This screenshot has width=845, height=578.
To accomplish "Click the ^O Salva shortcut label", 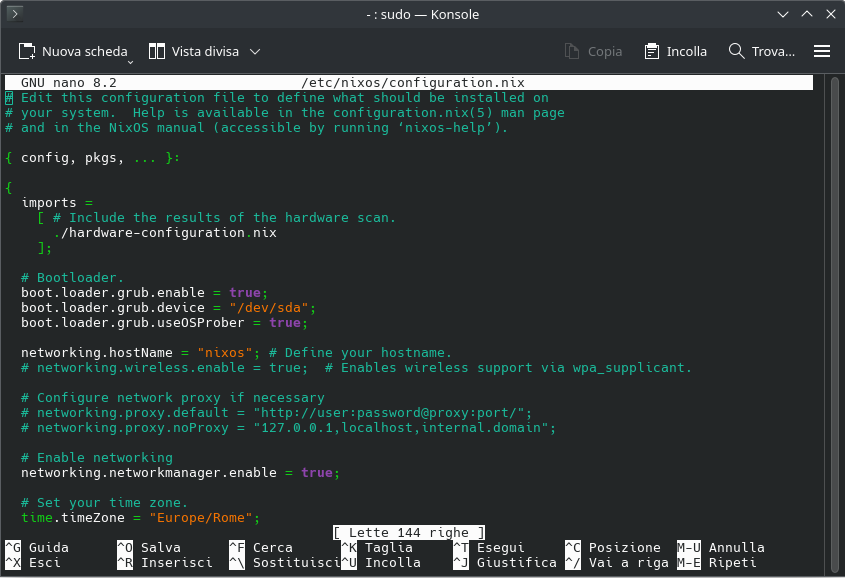I will tap(148, 548).
